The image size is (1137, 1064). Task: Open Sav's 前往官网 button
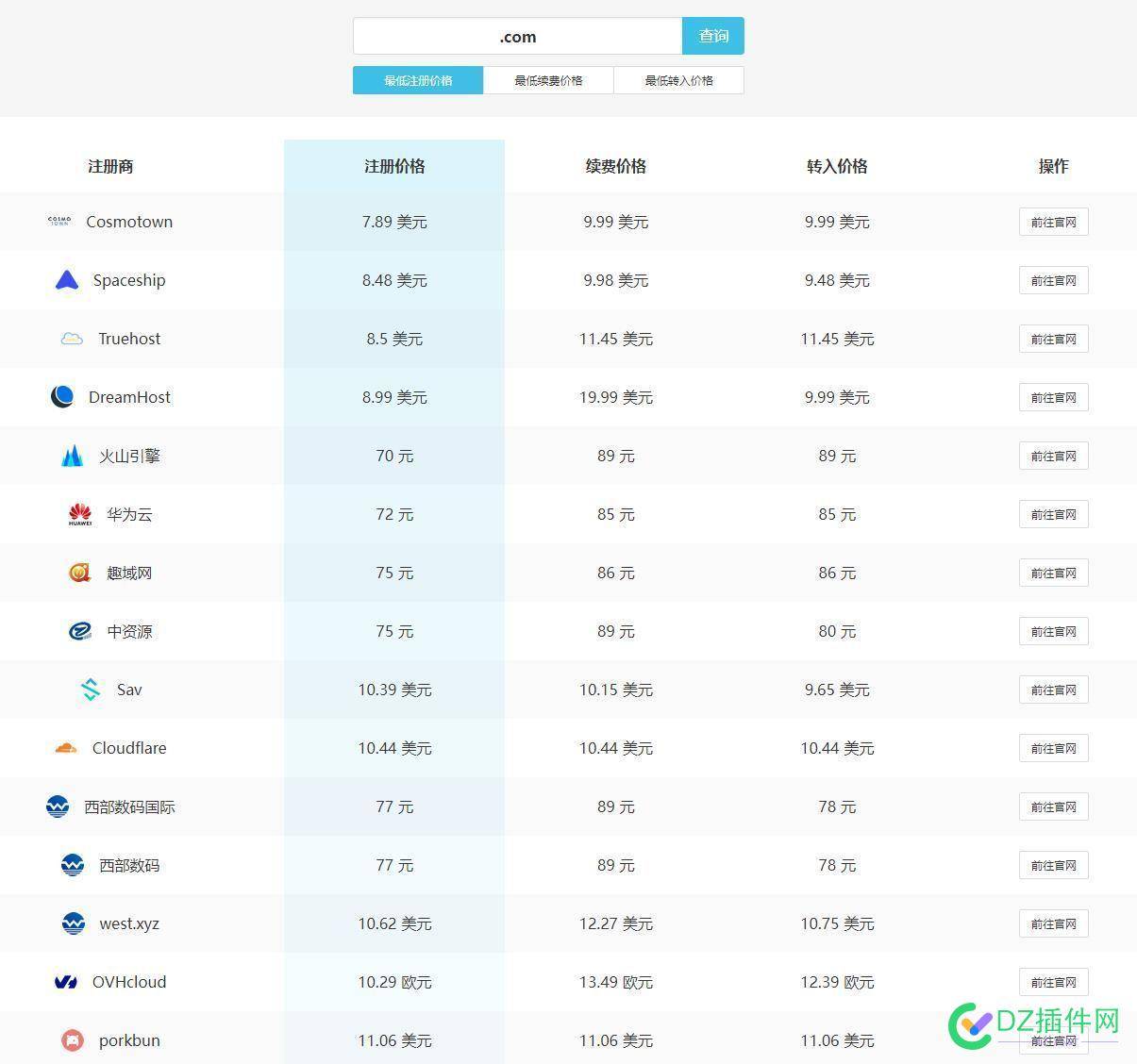pyautogui.click(x=1053, y=690)
